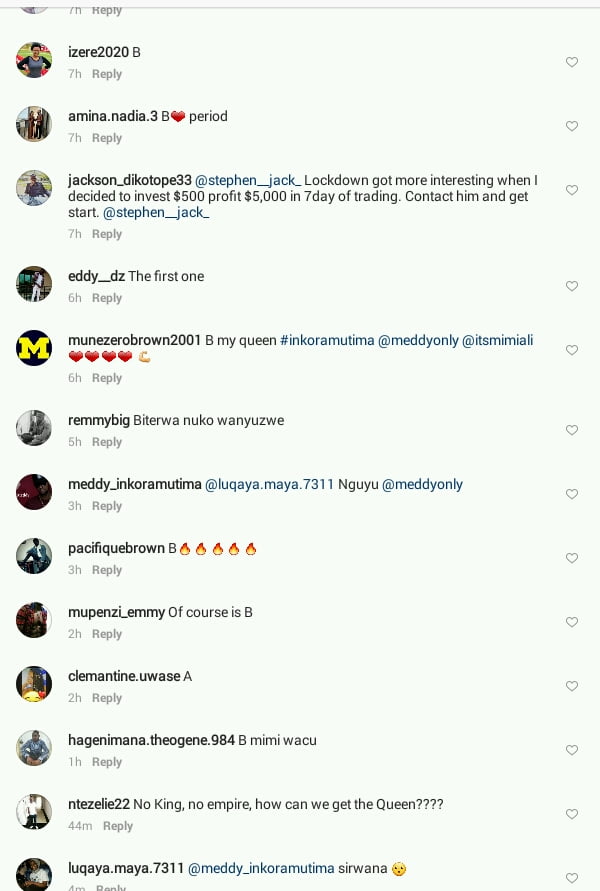
Task: Like izere2020's comment with the heart
Action: (572, 62)
